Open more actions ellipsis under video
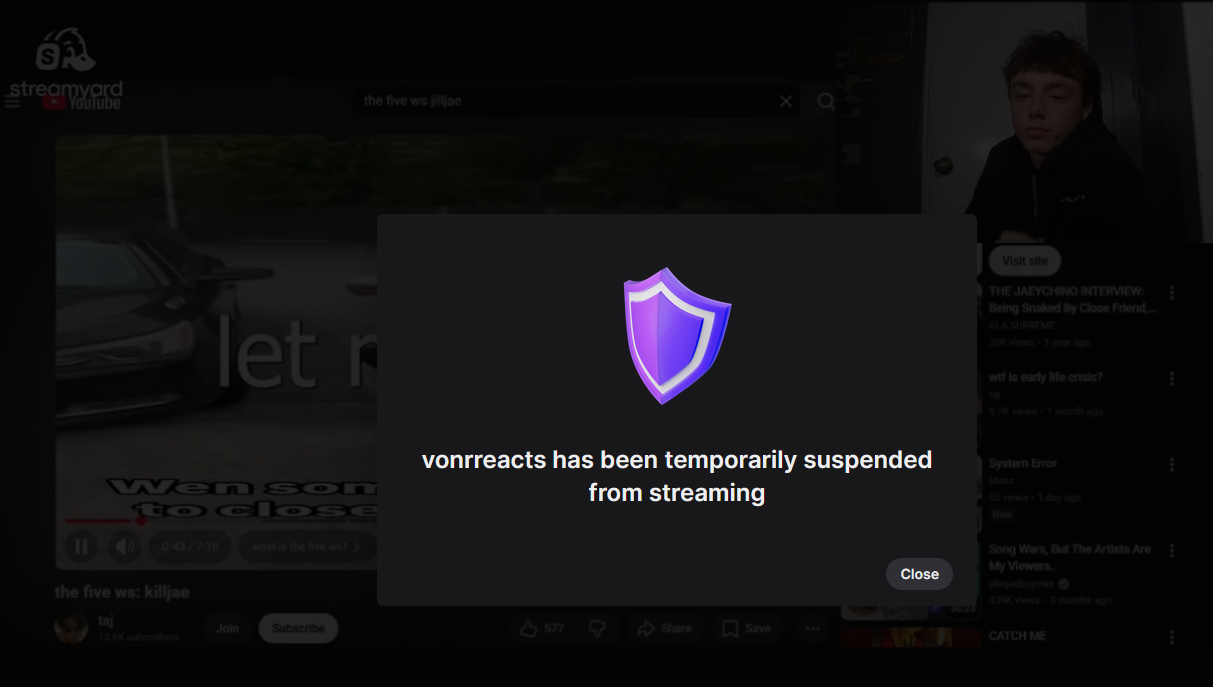 (812, 628)
